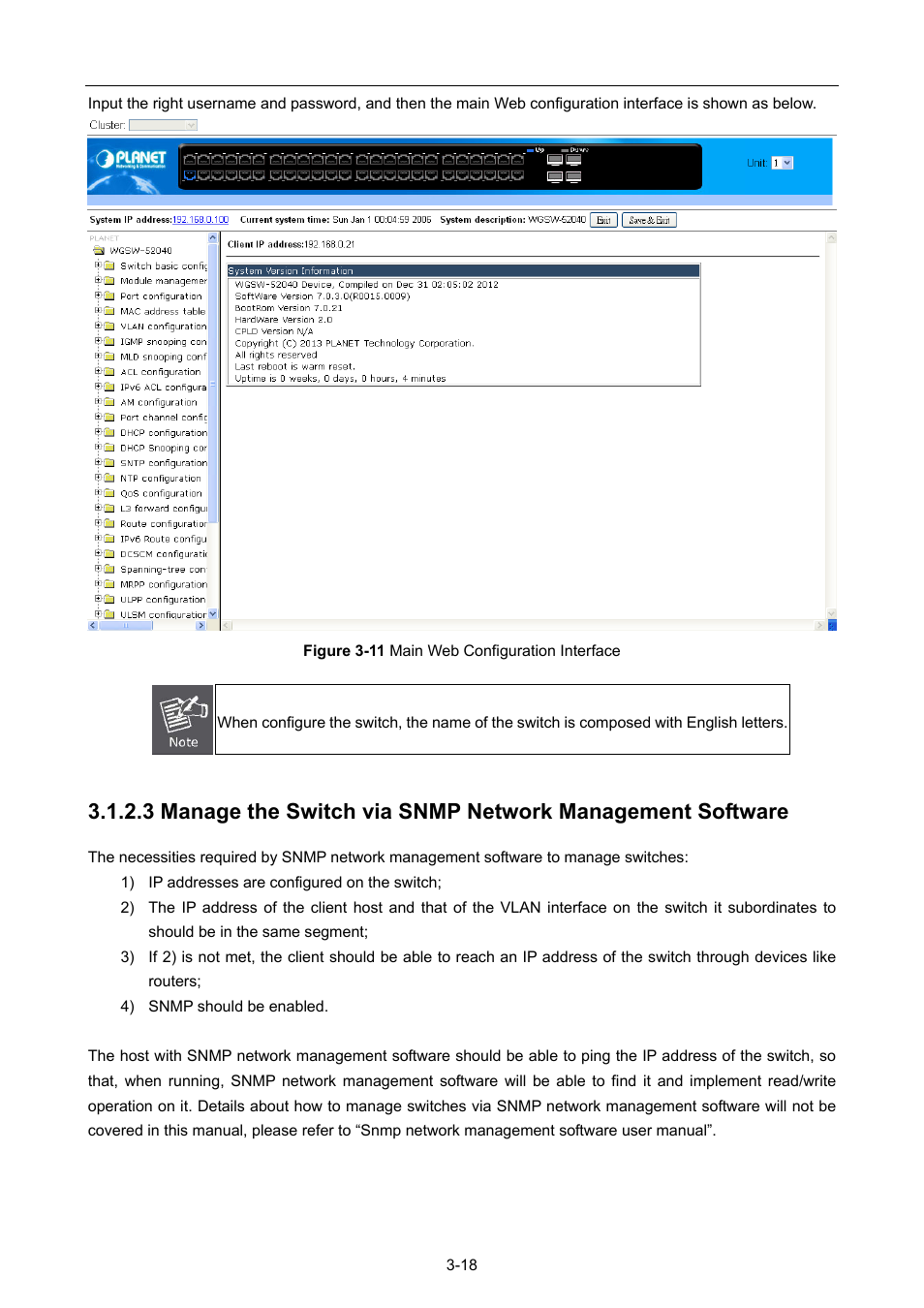The image size is (924, 1308).
Task: Click the highlighted blue port on switch panel
Action: click(x=190, y=175)
